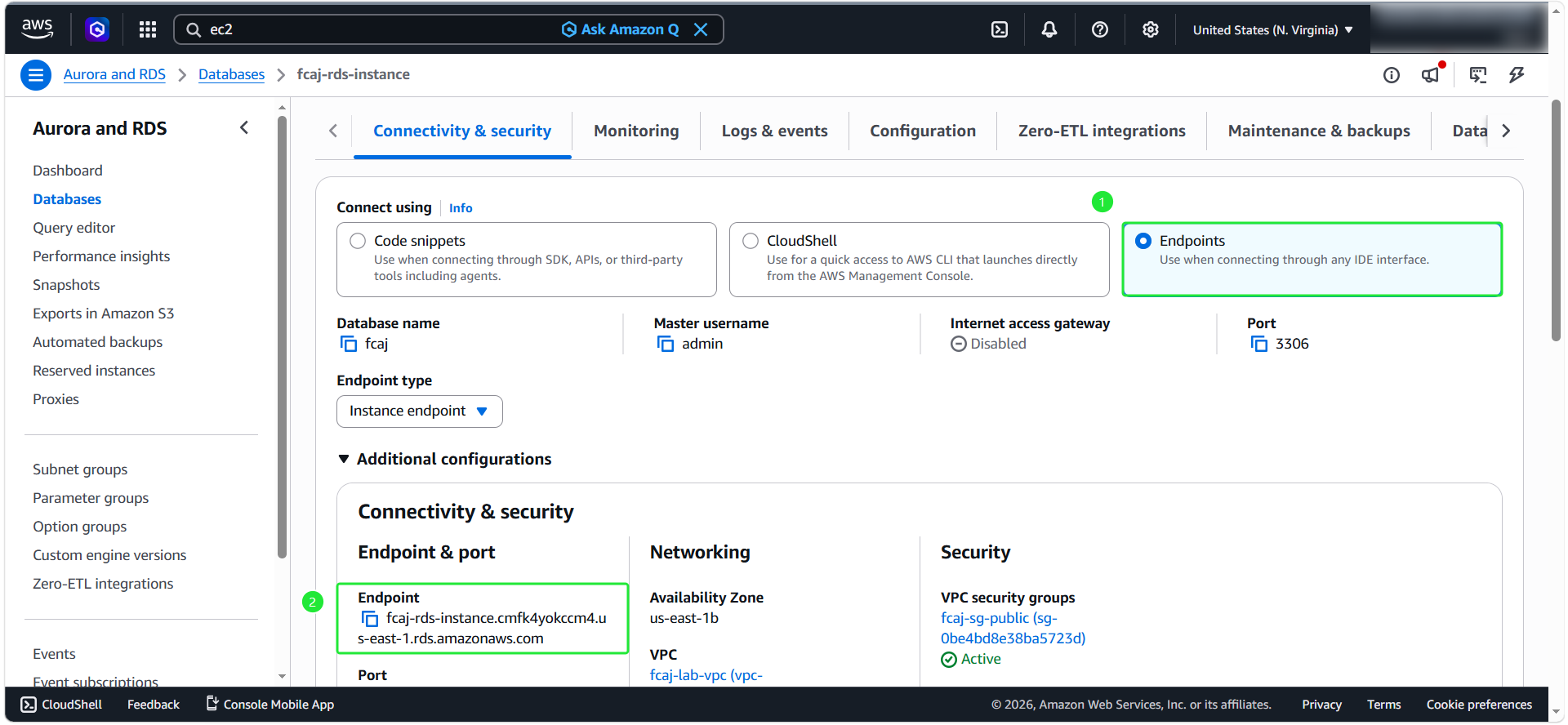Open the Amazon Q hexagon icon

tap(97, 29)
